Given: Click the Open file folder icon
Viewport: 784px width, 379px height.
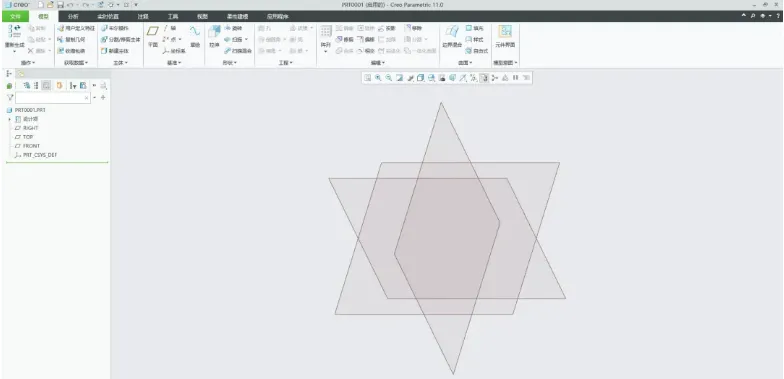Looking at the screenshot, I should click(x=50, y=4).
